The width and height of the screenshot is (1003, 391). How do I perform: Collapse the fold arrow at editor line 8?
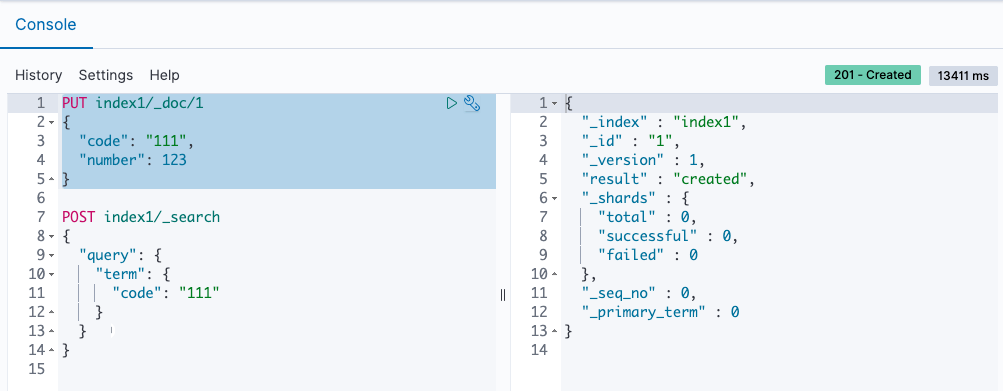tap(51, 236)
